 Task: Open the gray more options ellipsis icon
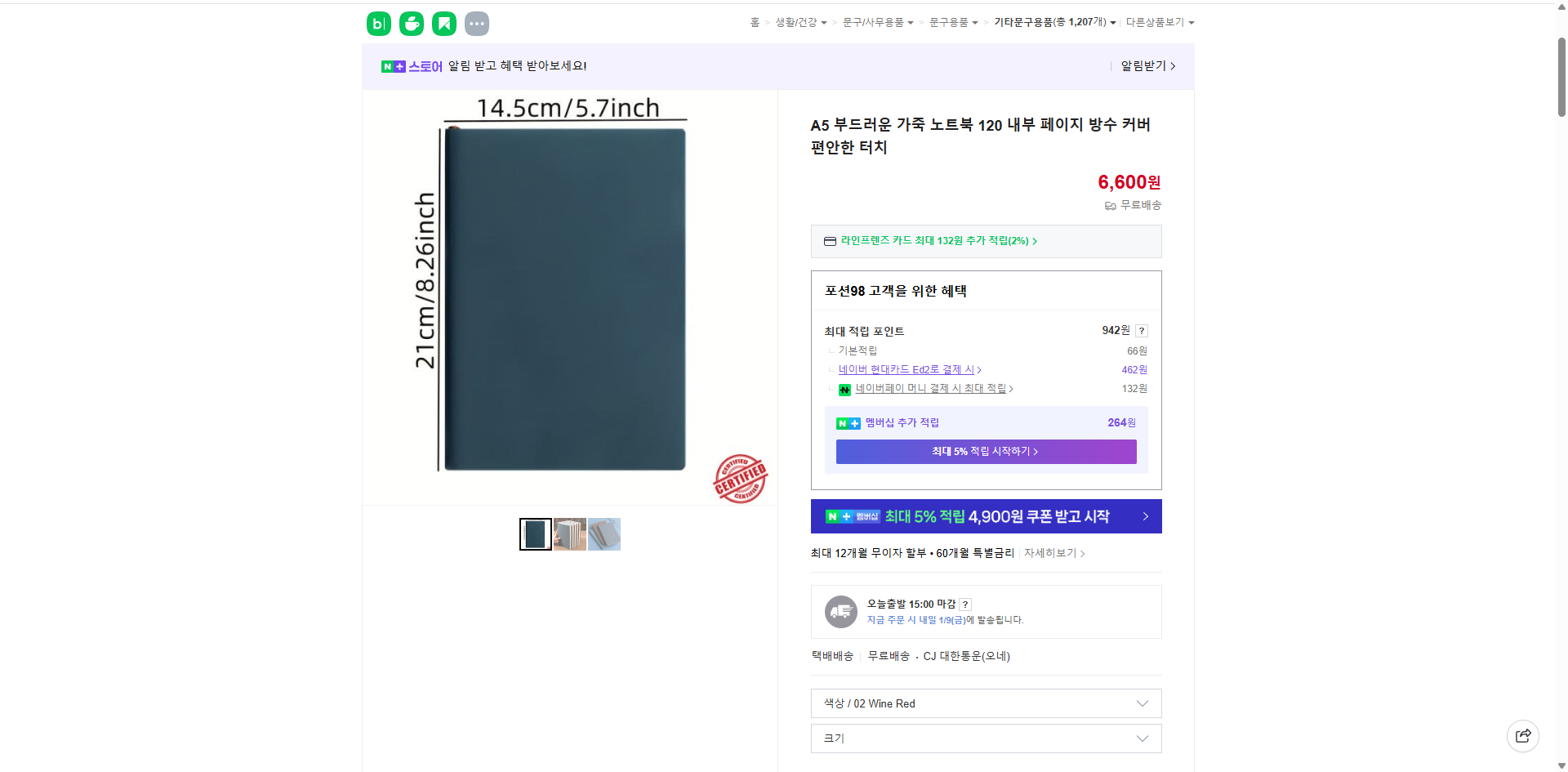476,23
